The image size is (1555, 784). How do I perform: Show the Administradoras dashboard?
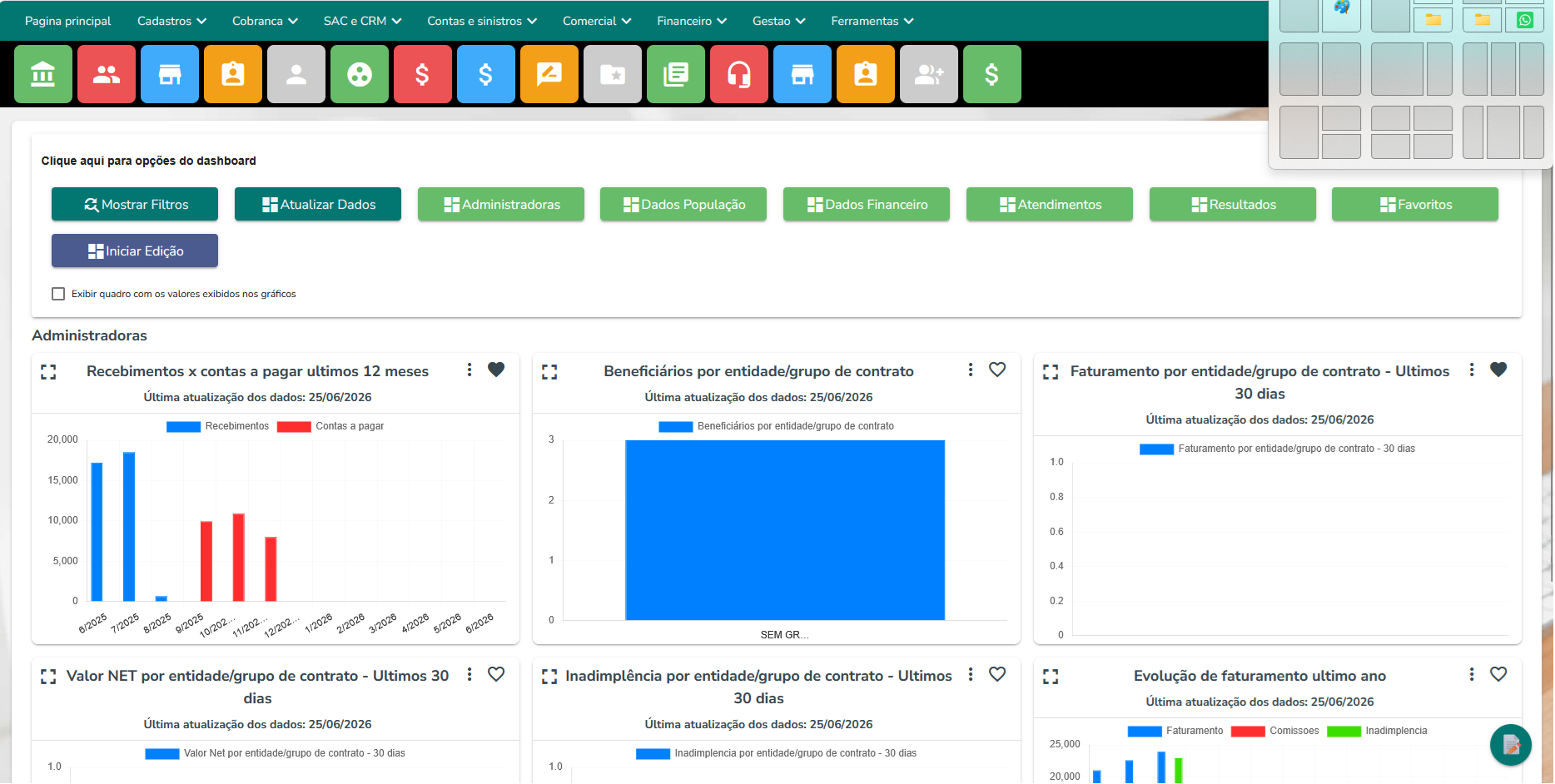[501, 204]
